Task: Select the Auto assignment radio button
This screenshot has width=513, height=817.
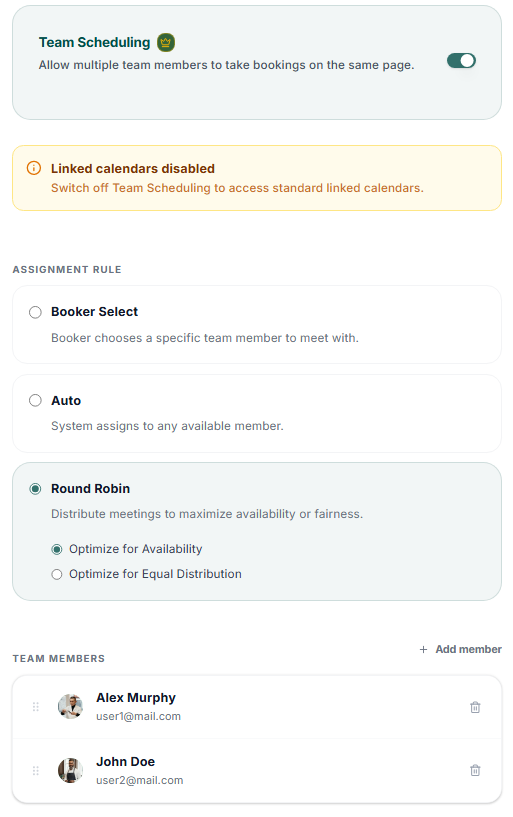Action: click(35, 401)
